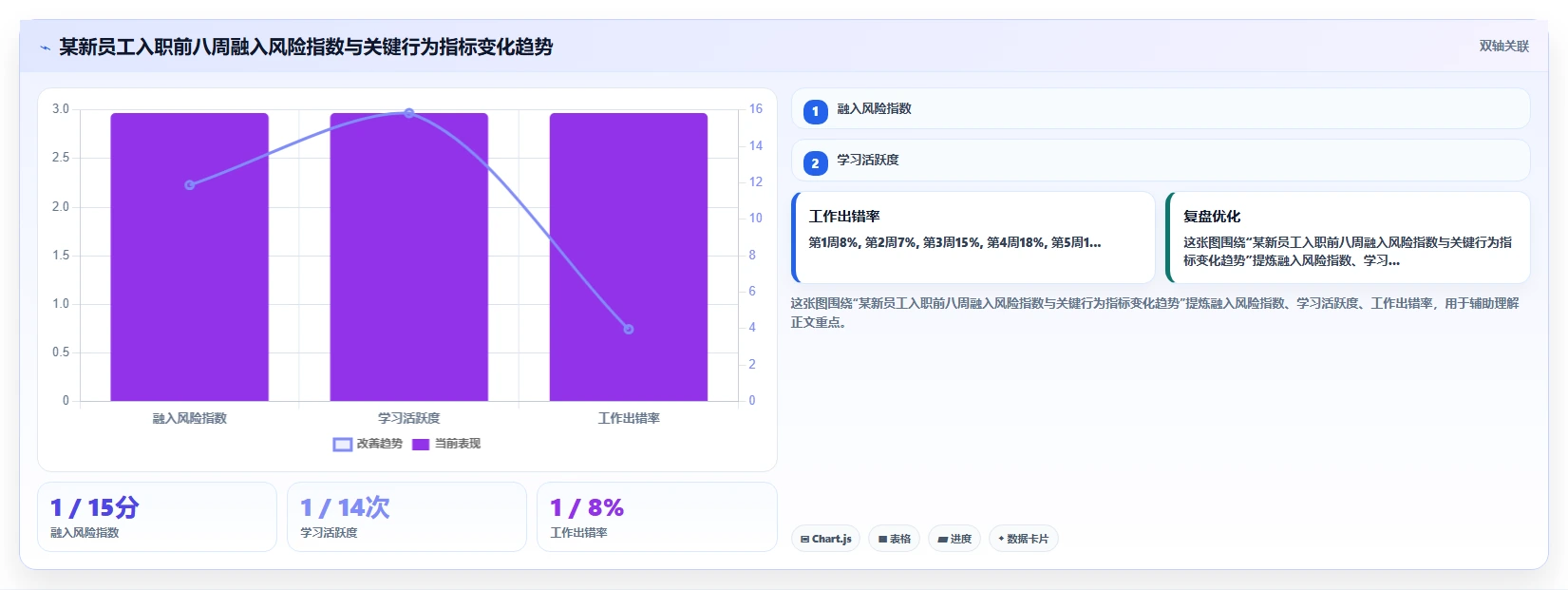The image size is (1568, 590).
Task: Select the numbered item 1 融入风险指数
Action: [1161, 108]
